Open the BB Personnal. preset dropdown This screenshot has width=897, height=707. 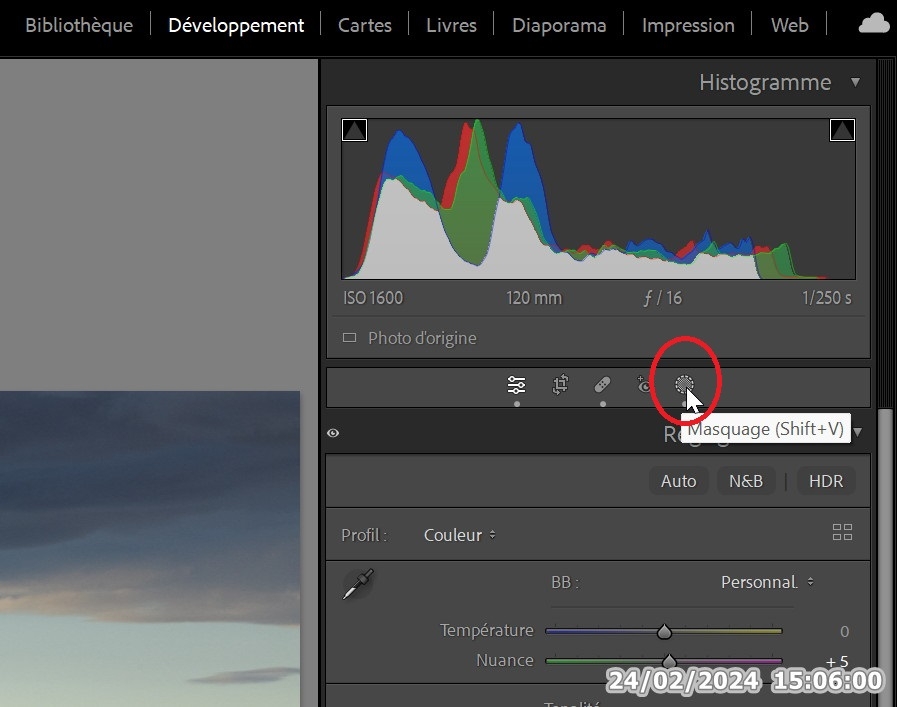point(767,582)
